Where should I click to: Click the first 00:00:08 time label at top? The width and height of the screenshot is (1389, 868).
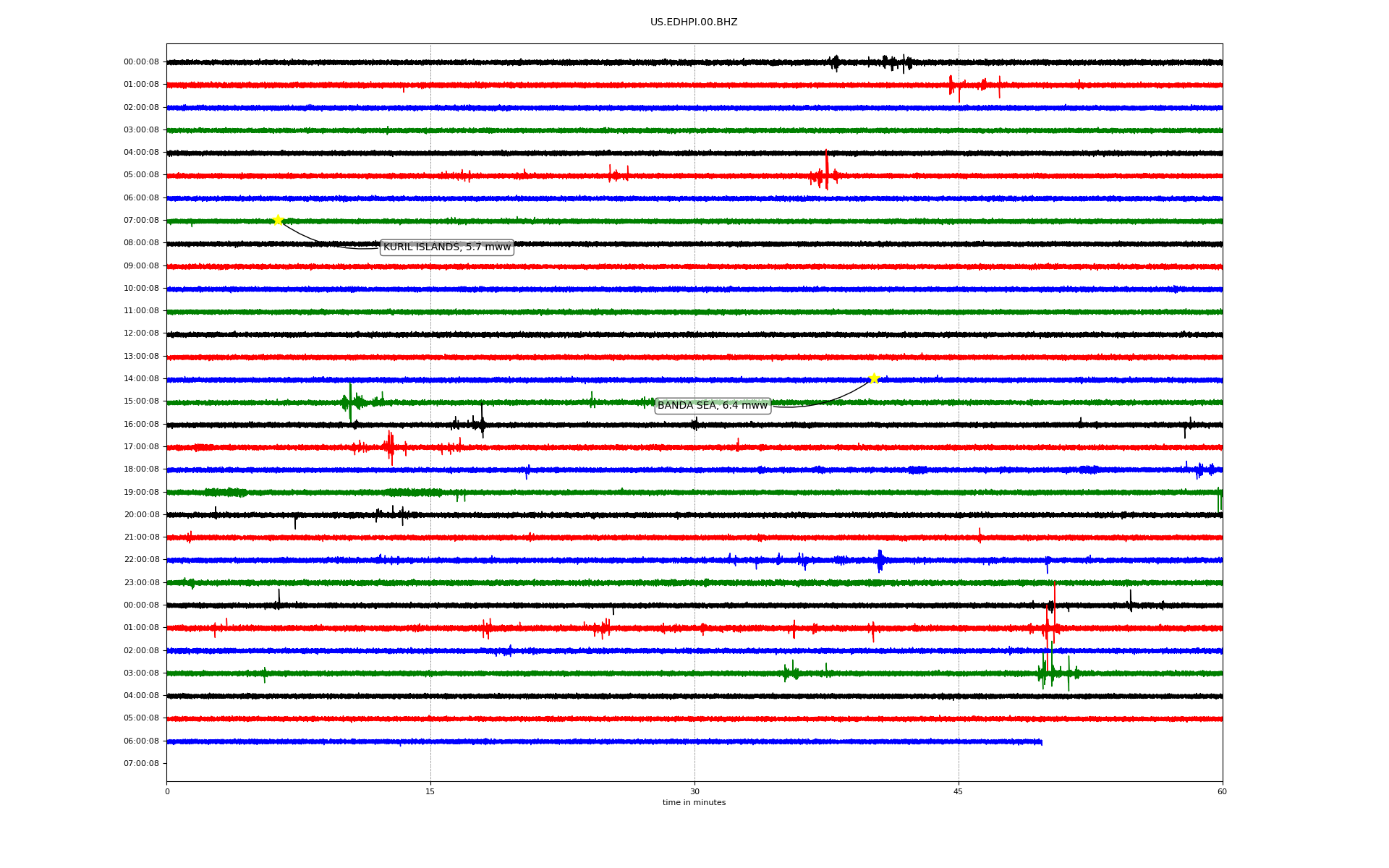pos(141,62)
